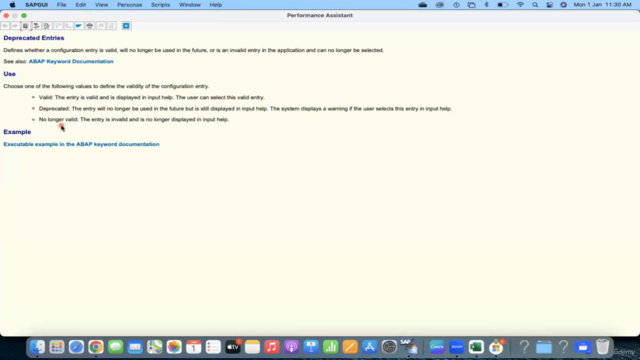Viewport: 640px width, 360px height.
Task: Open Control Center from the menu bar
Action: pyautogui.click(x=550, y=5)
